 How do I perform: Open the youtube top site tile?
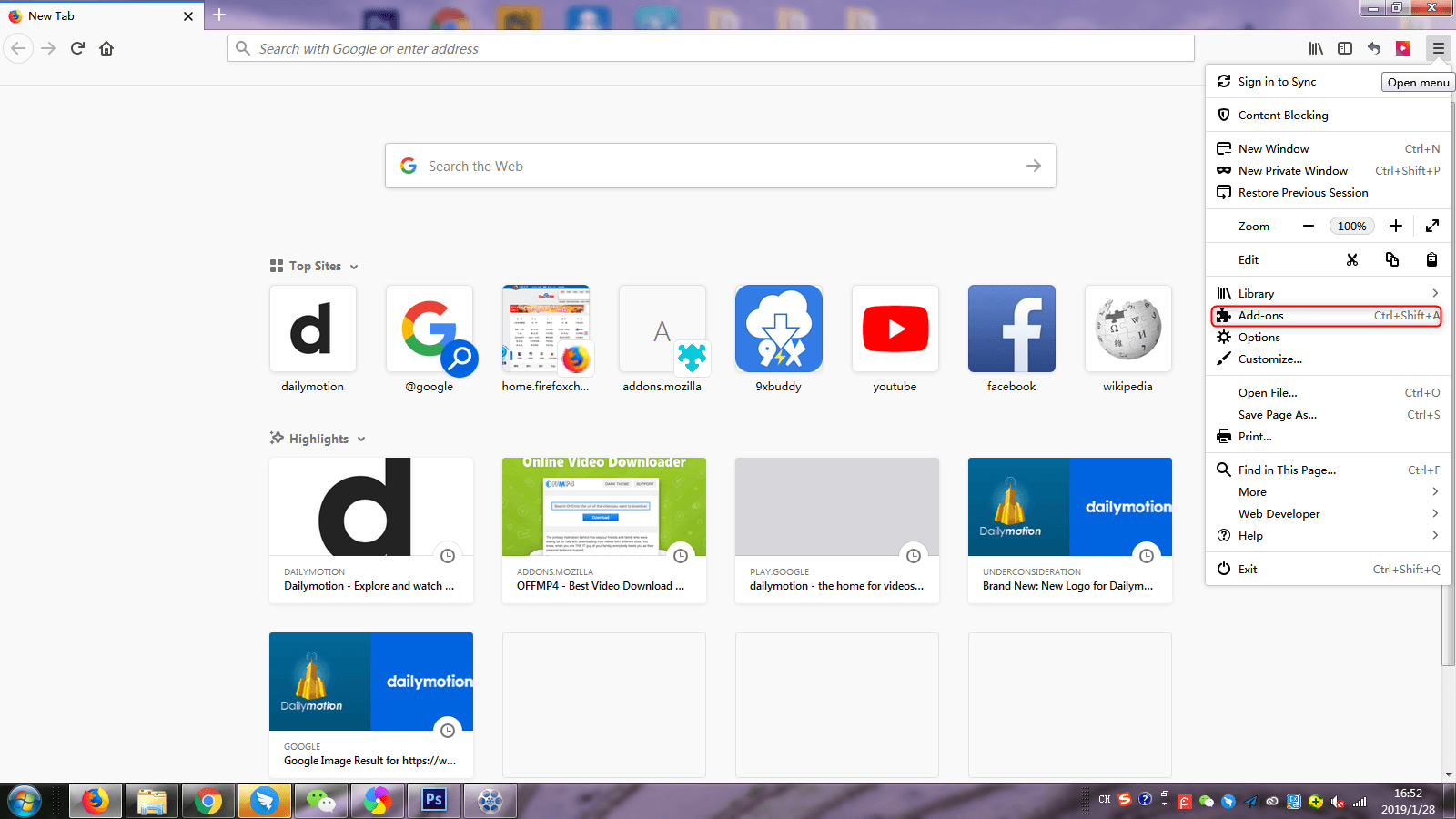click(895, 329)
